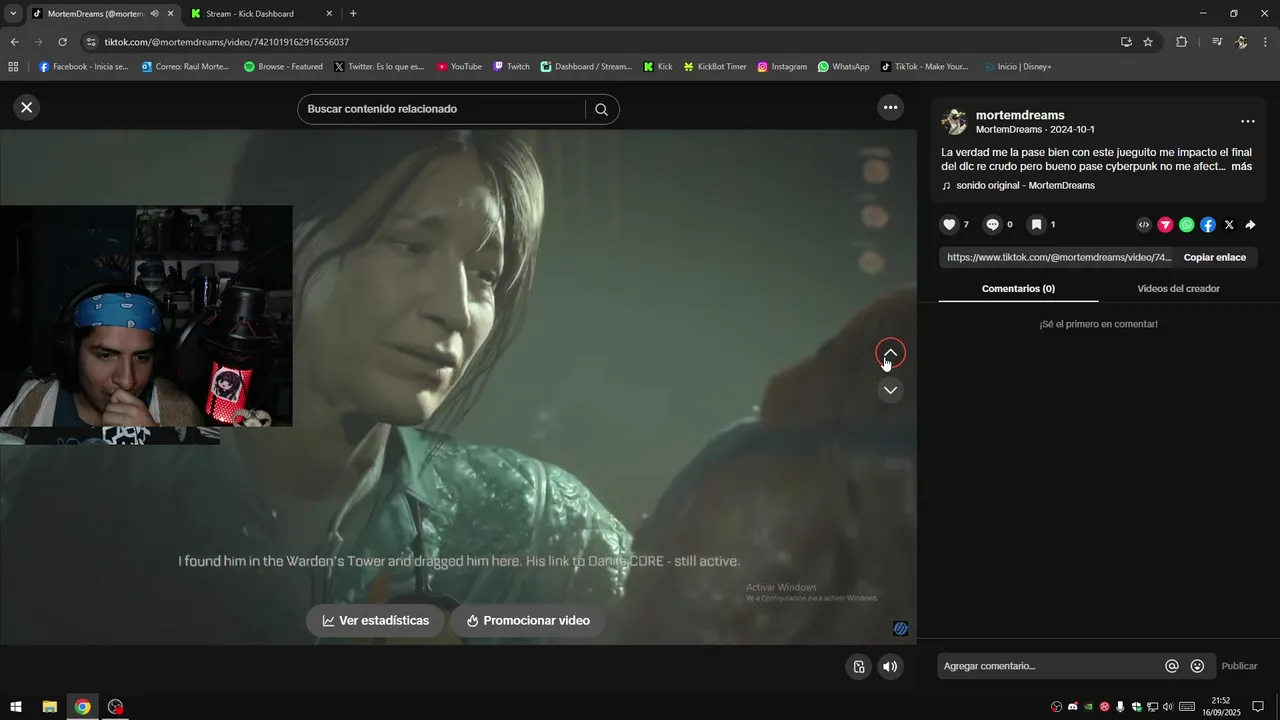Save the video with the bookmark icon
The image size is (1280, 720).
pyautogui.click(x=1036, y=225)
